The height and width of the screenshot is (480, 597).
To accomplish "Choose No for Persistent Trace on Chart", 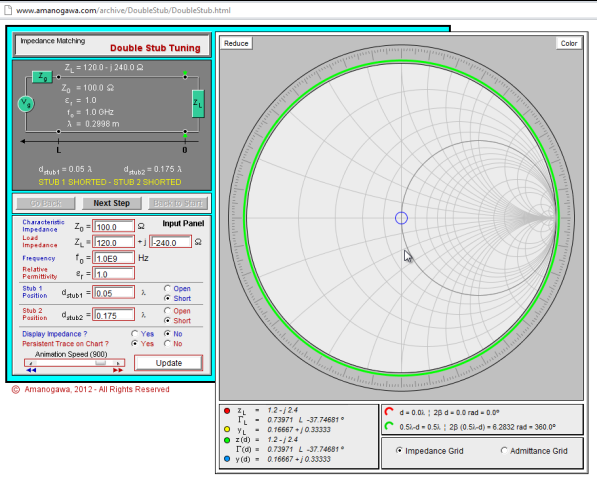I will click(167, 343).
